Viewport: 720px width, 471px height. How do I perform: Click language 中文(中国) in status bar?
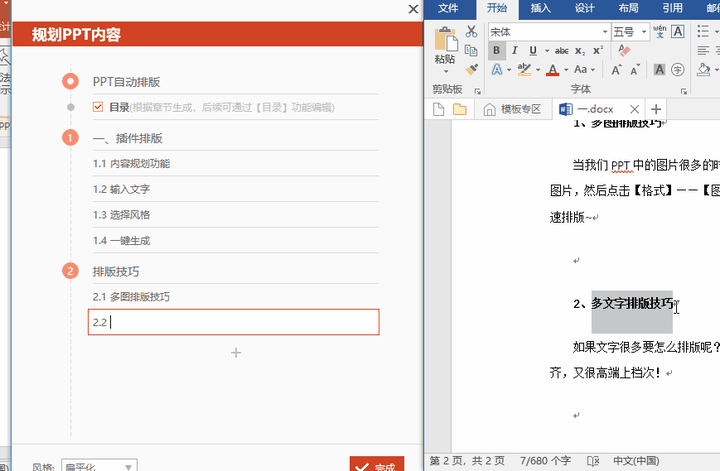coord(636,460)
